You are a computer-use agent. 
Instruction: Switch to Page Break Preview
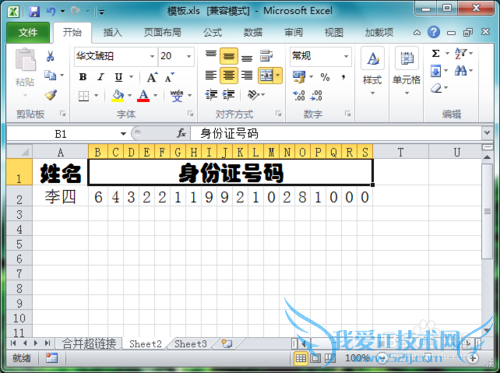[x=330, y=358]
